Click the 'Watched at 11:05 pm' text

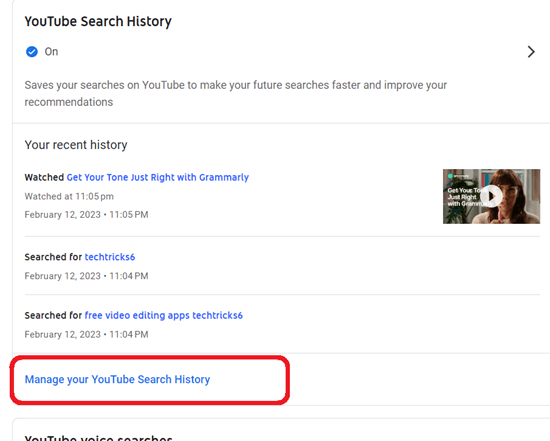69,196
